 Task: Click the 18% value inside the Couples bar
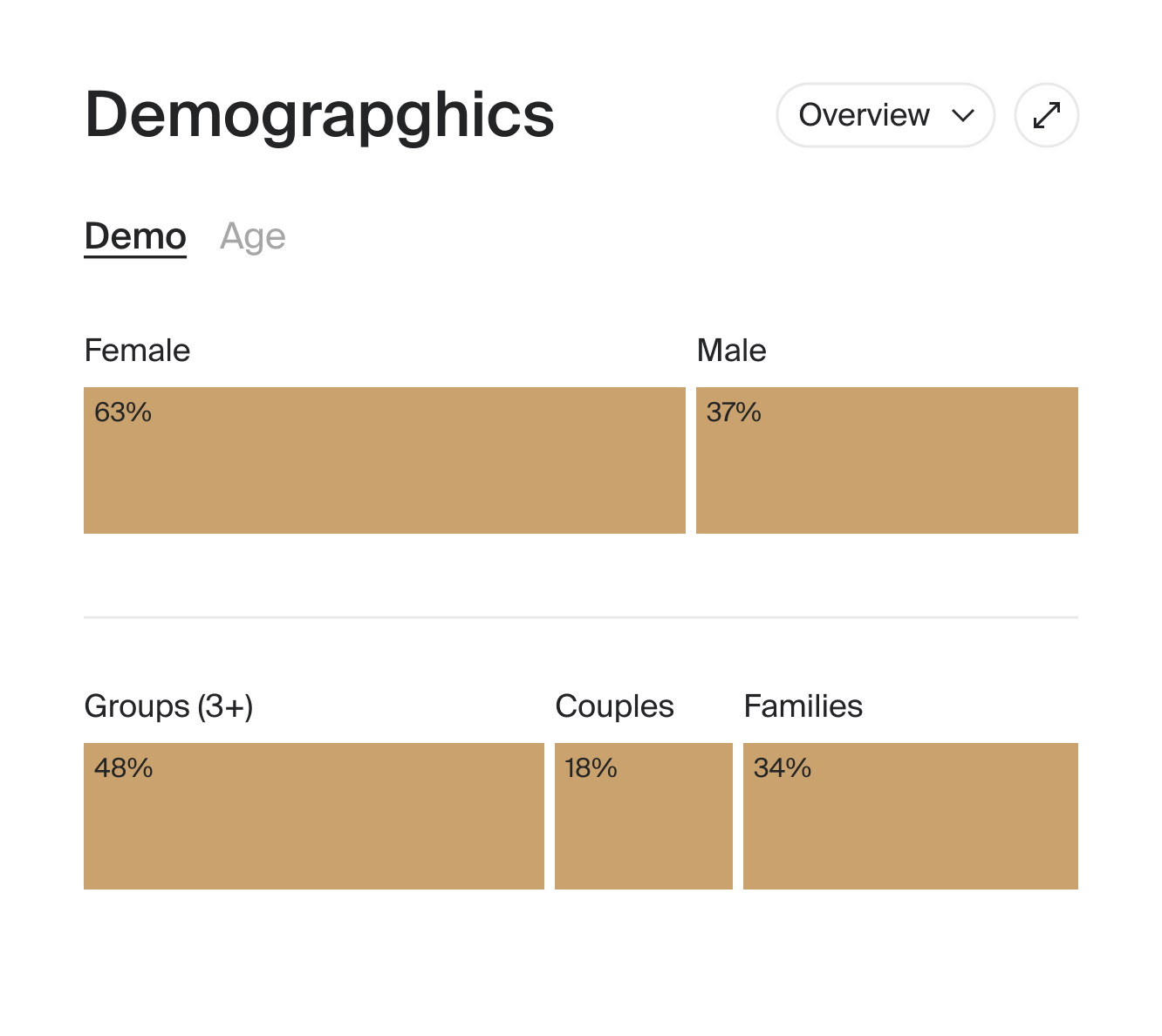coord(590,768)
